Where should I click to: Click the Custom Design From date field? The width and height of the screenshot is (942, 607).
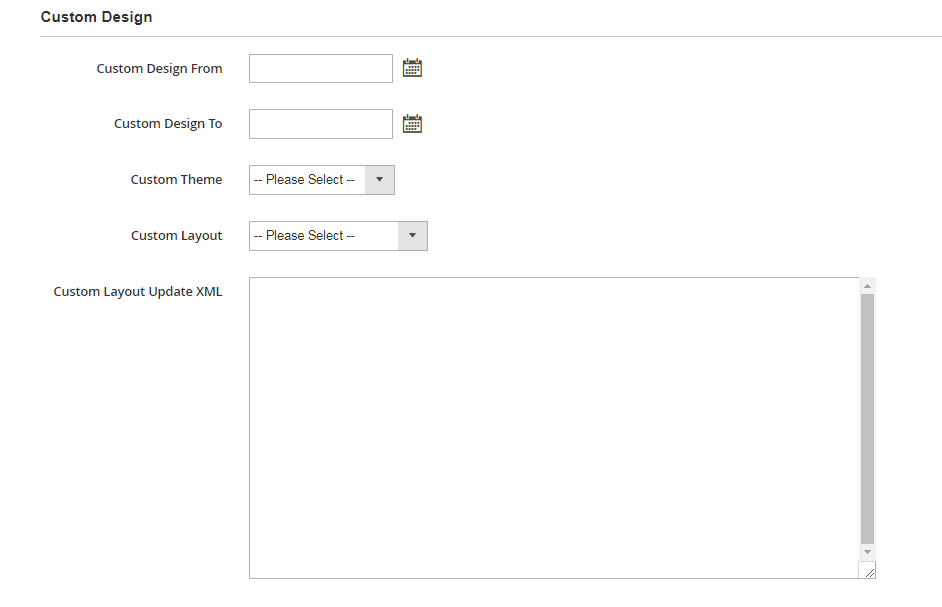(321, 69)
